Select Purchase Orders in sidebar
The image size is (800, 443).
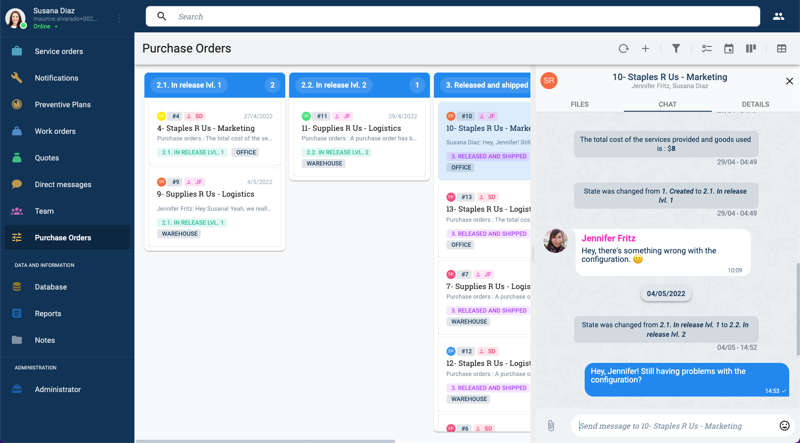coord(67,237)
